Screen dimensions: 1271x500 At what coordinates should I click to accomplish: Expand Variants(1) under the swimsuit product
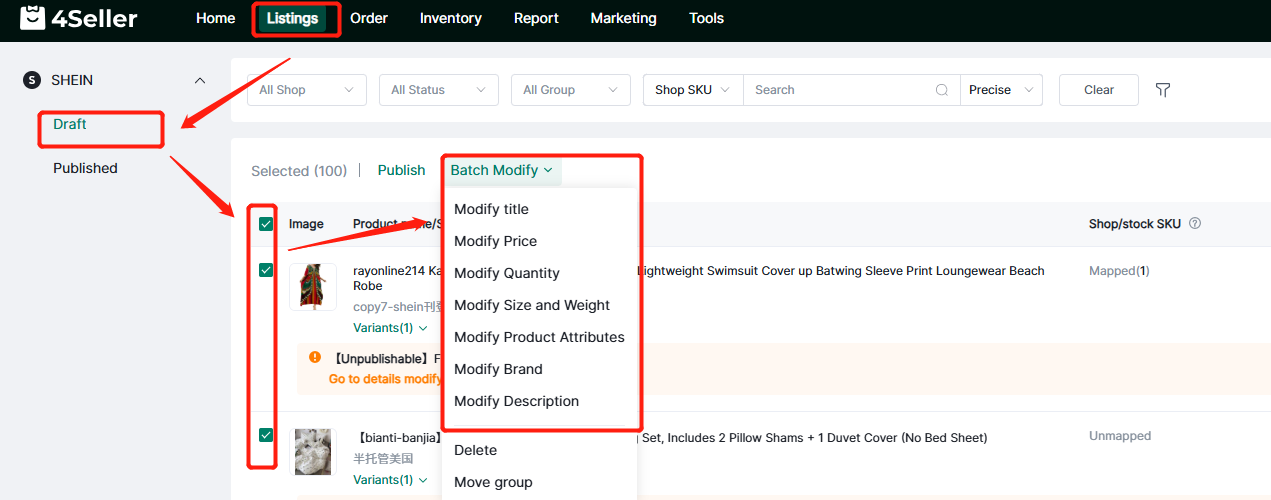390,328
